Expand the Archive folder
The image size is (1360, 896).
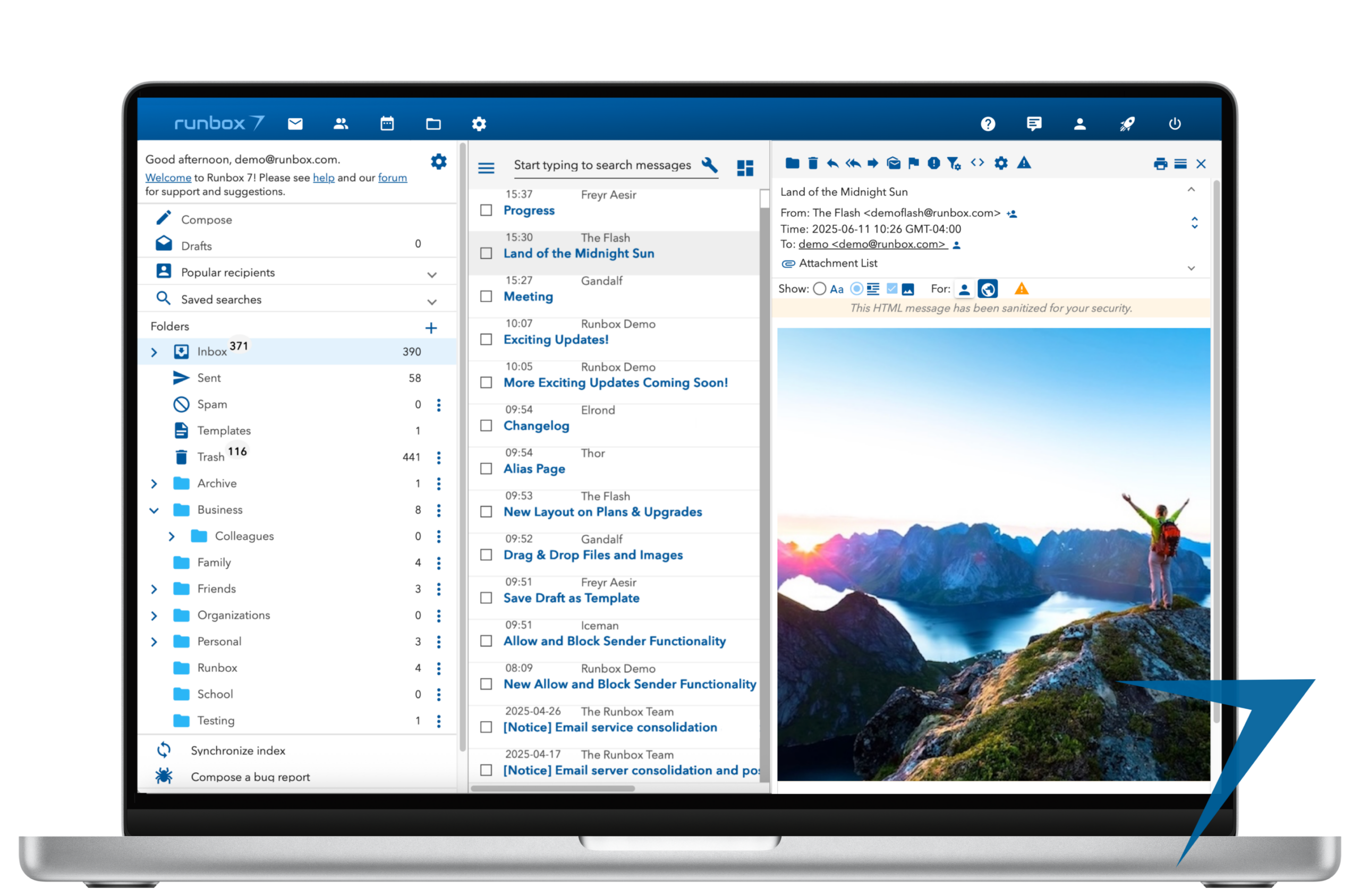tap(154, 484)
